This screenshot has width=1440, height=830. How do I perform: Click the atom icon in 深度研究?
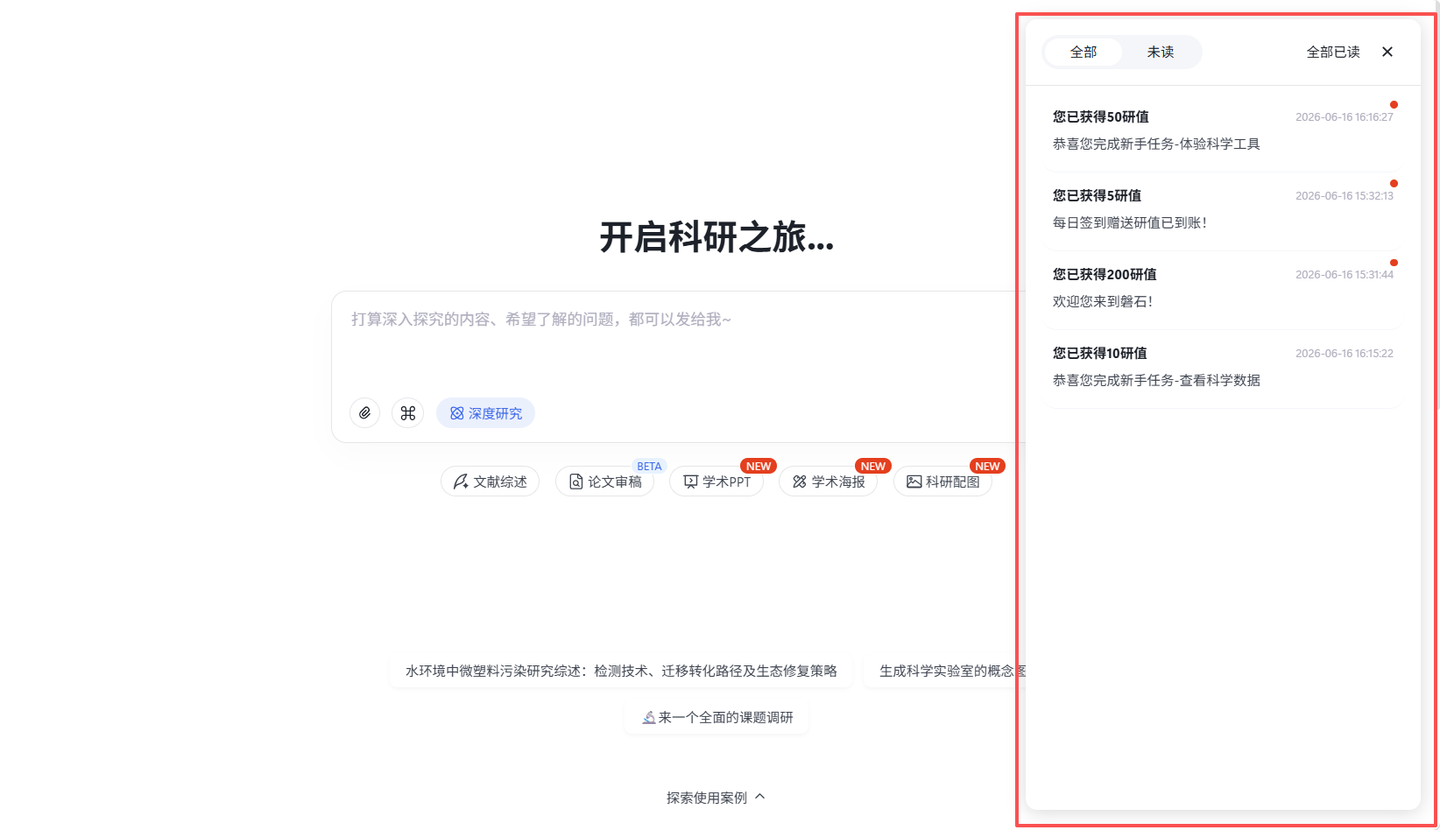pyautogui.click(x=457, y=413)
